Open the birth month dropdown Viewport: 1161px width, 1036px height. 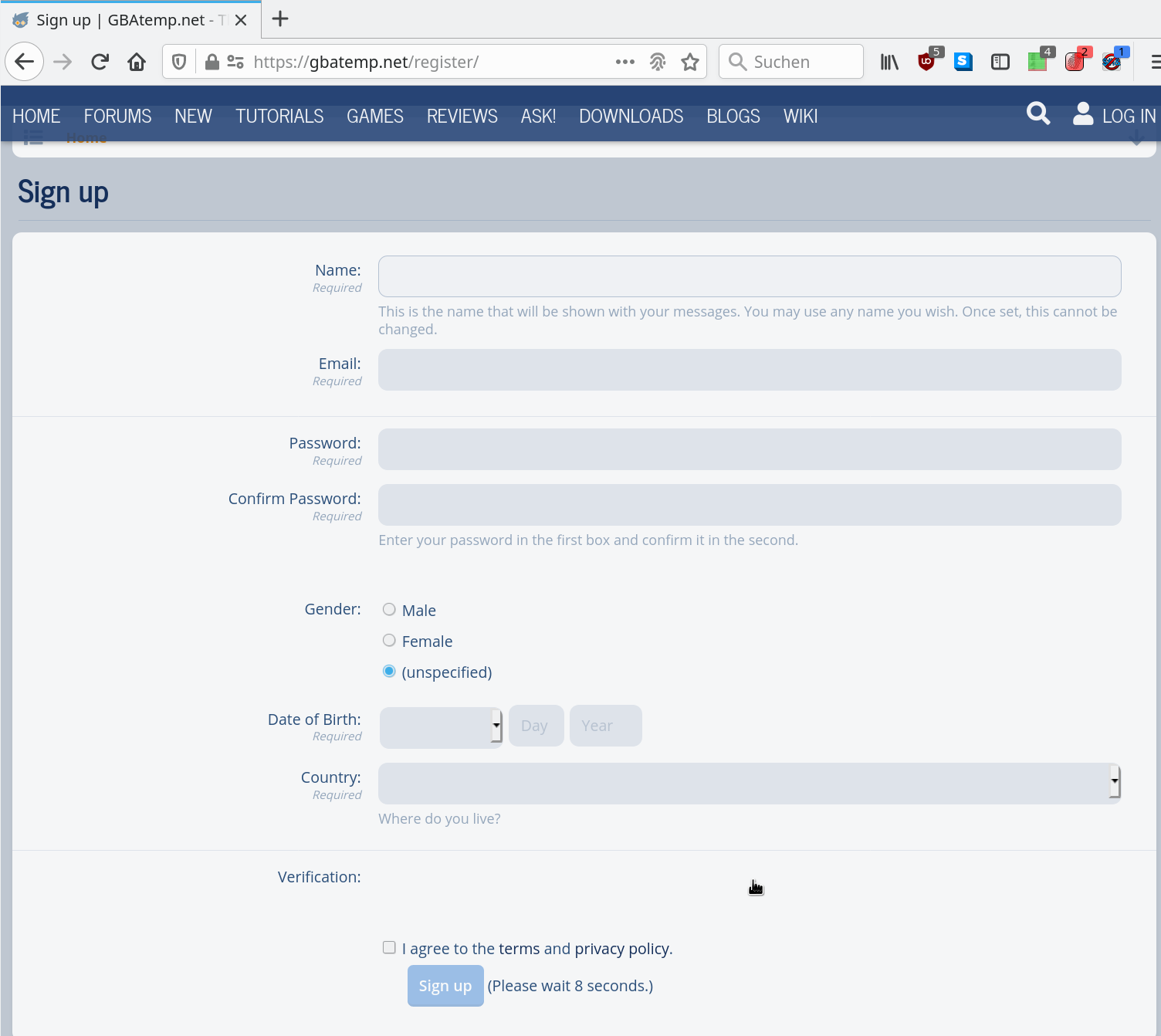click(442, 726)
